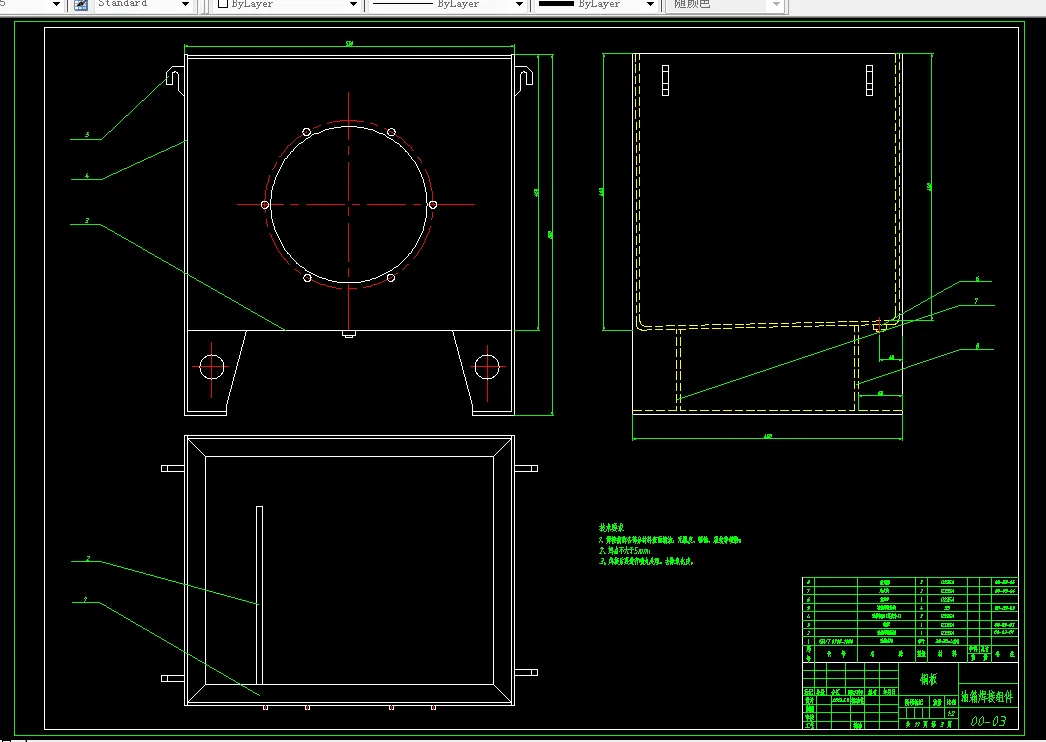This screenshot has width=1046, height=742.
Task: Open the text style manager icon
Action: coord(81,5)
